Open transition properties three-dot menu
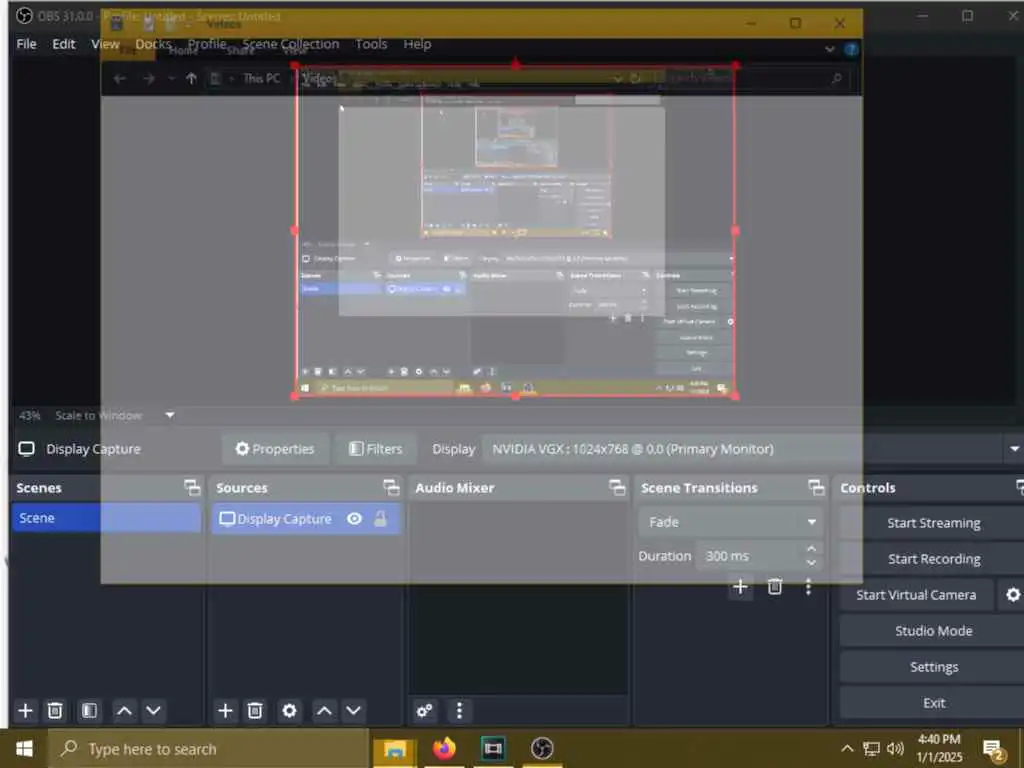 click(x=808, y=586)
